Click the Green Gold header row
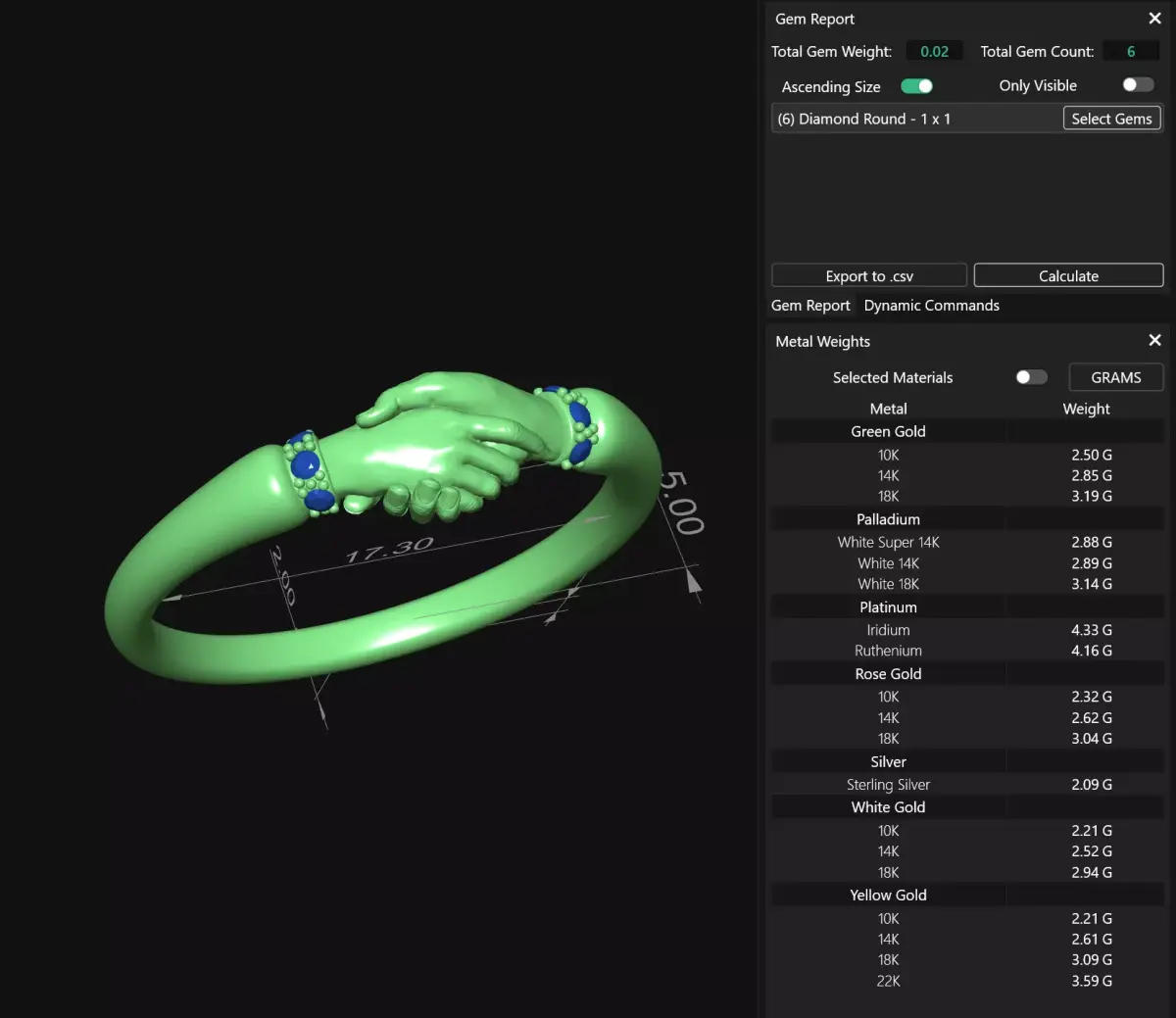Screen dimensions: 1176x1018 click(x=967, y=431)
